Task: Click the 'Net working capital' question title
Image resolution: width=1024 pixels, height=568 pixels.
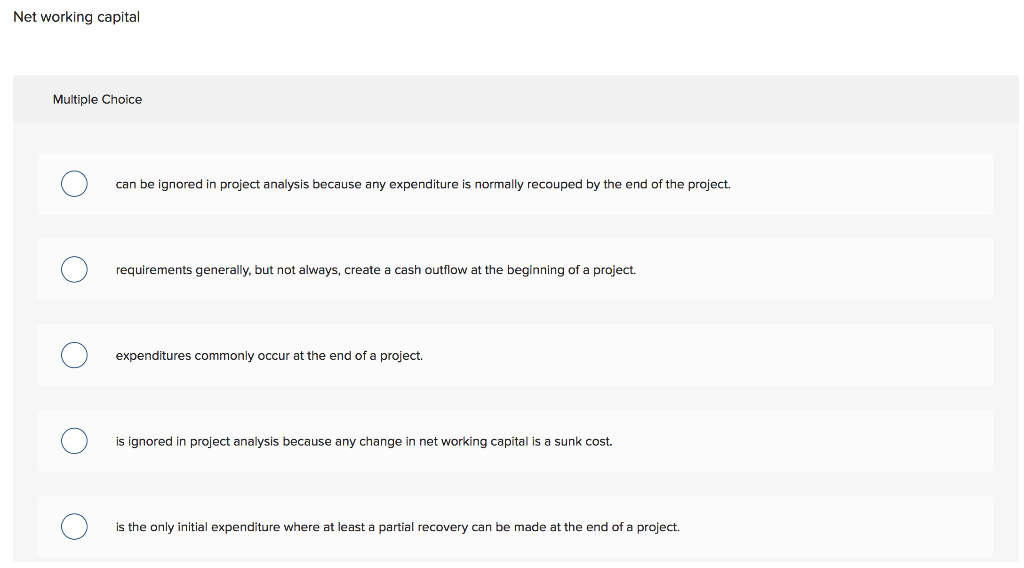Action: pyautogui.click(x=76, y=17)
